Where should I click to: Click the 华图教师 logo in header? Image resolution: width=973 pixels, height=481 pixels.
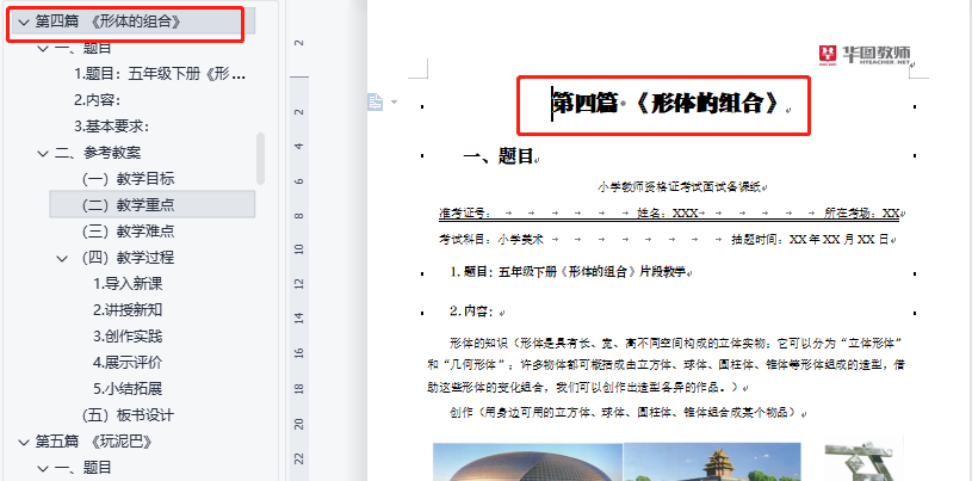click(865, 53)
